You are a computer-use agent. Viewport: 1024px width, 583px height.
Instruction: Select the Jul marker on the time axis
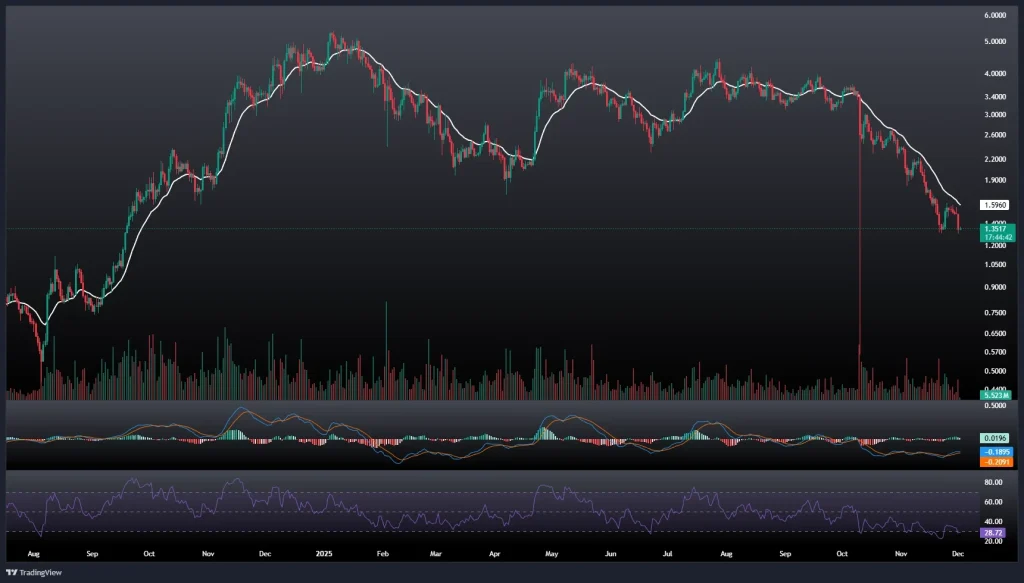pos(666,552)
